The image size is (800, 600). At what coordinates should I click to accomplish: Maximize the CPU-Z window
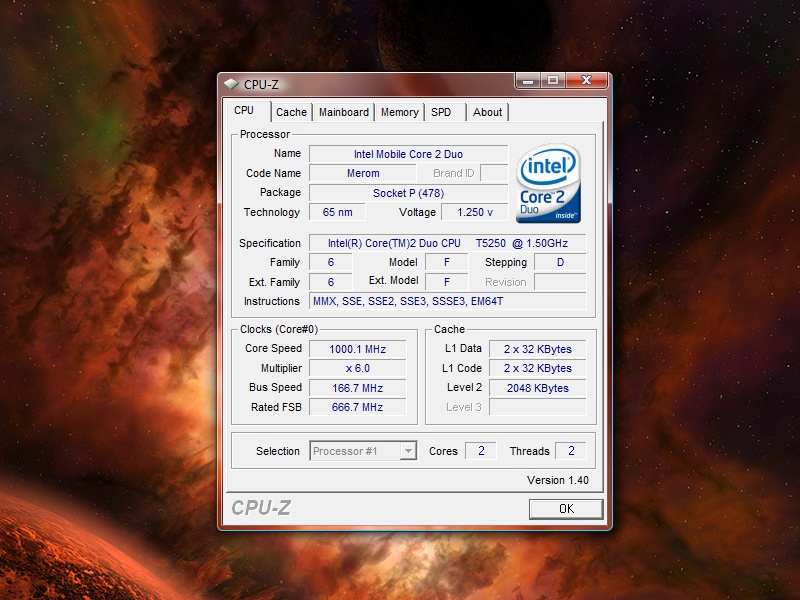553,81
